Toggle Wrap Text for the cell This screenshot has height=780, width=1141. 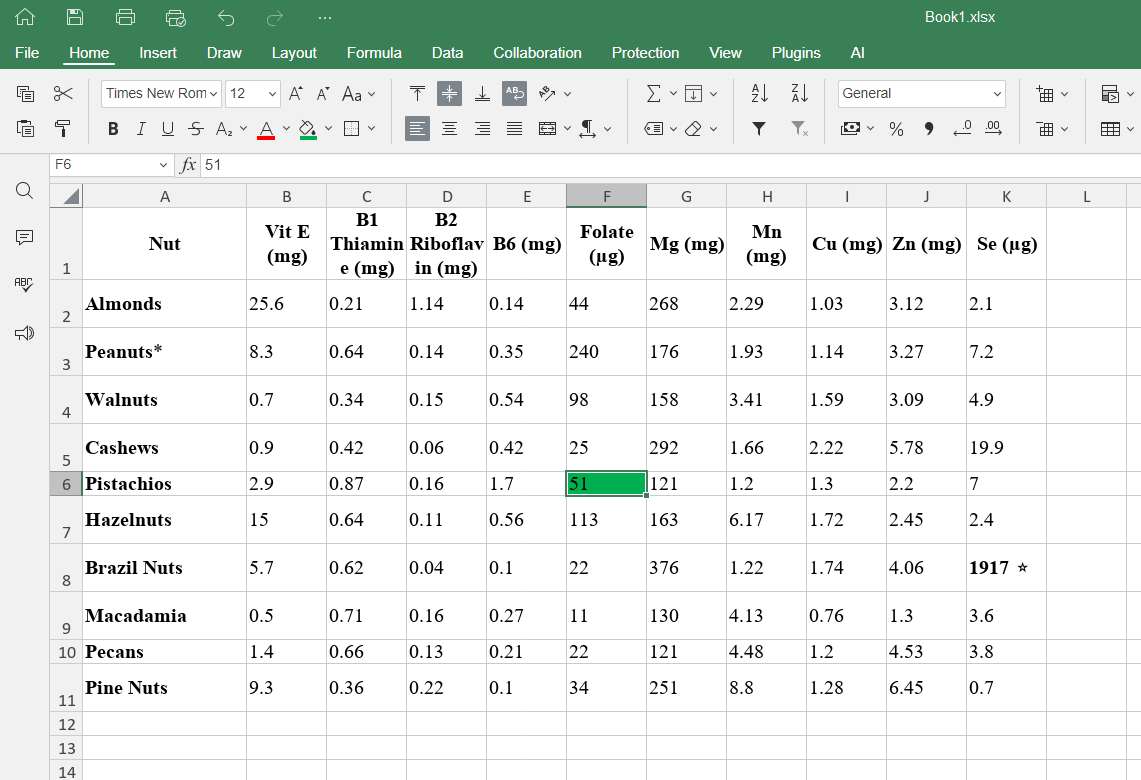[x=514, y=94]
